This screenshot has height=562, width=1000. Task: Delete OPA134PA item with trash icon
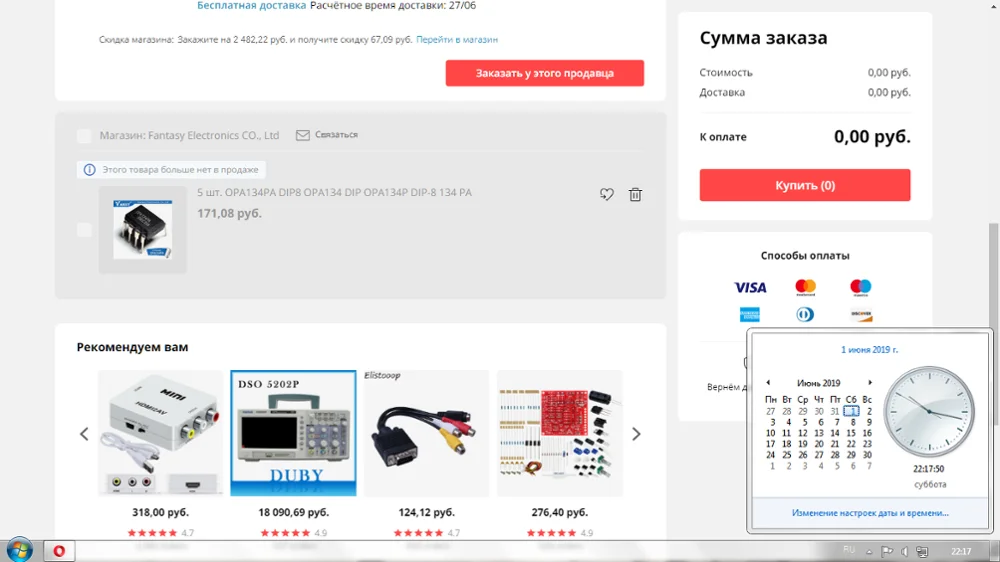pyautogui.click(x=635, y=195)
